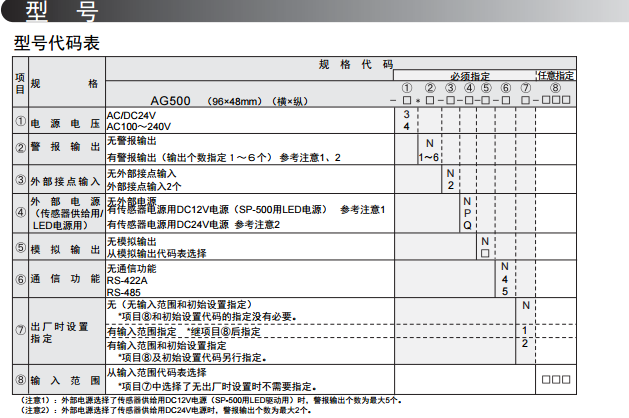Select the *项目⑧和初始设置代码的指定没有必要 note
The image size is (629, 418).
pos(207,317)
